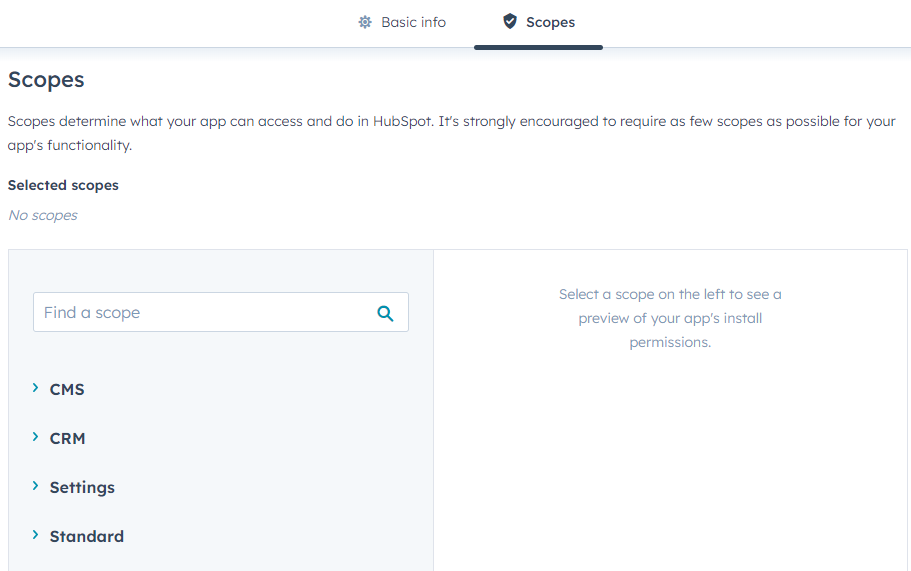Expand the CRM chevron arrow
911x571 pixels.
click(x=35, y=437)
